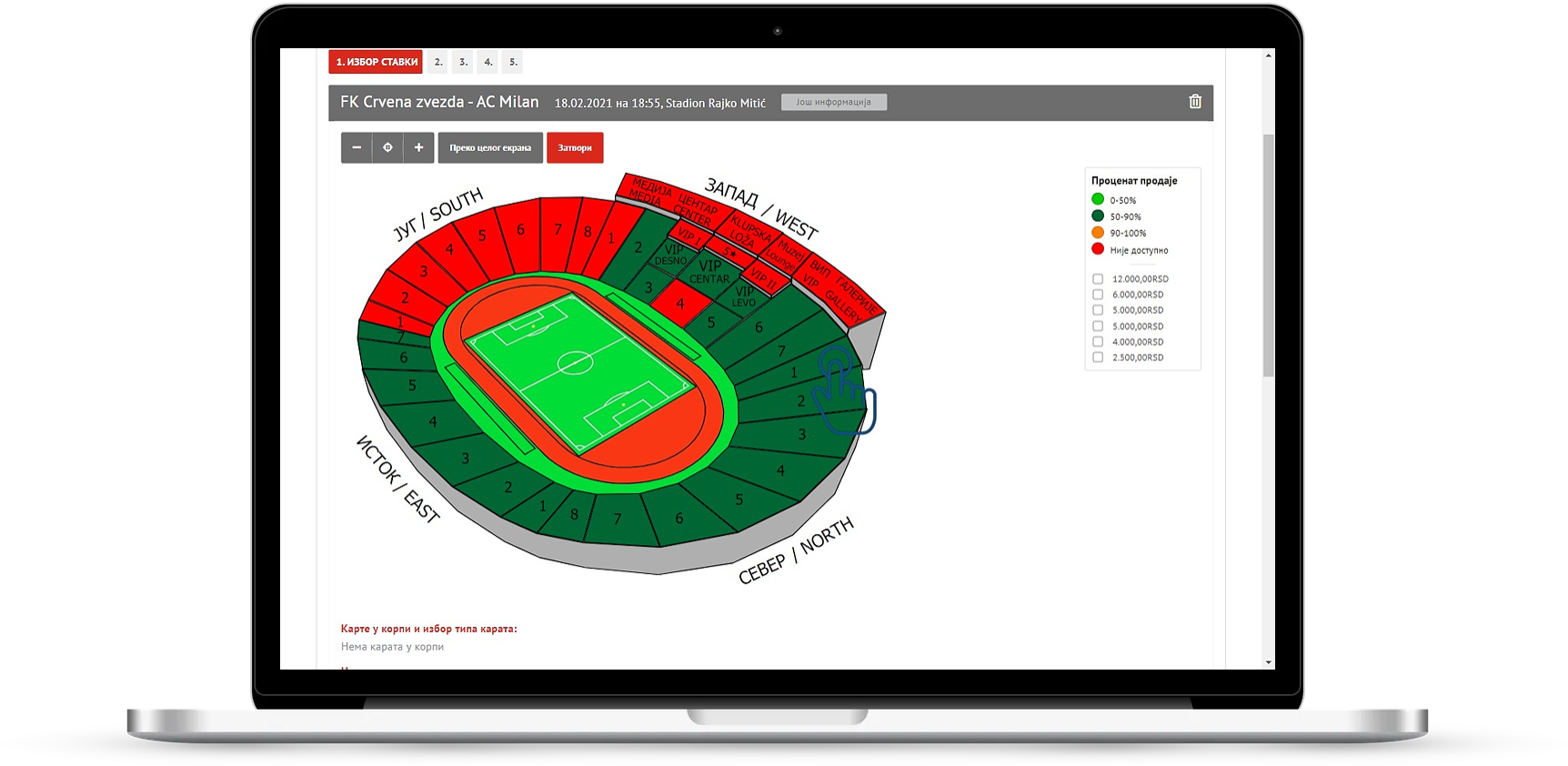Select sector 3 on the East stand

(x=465, y=459)
